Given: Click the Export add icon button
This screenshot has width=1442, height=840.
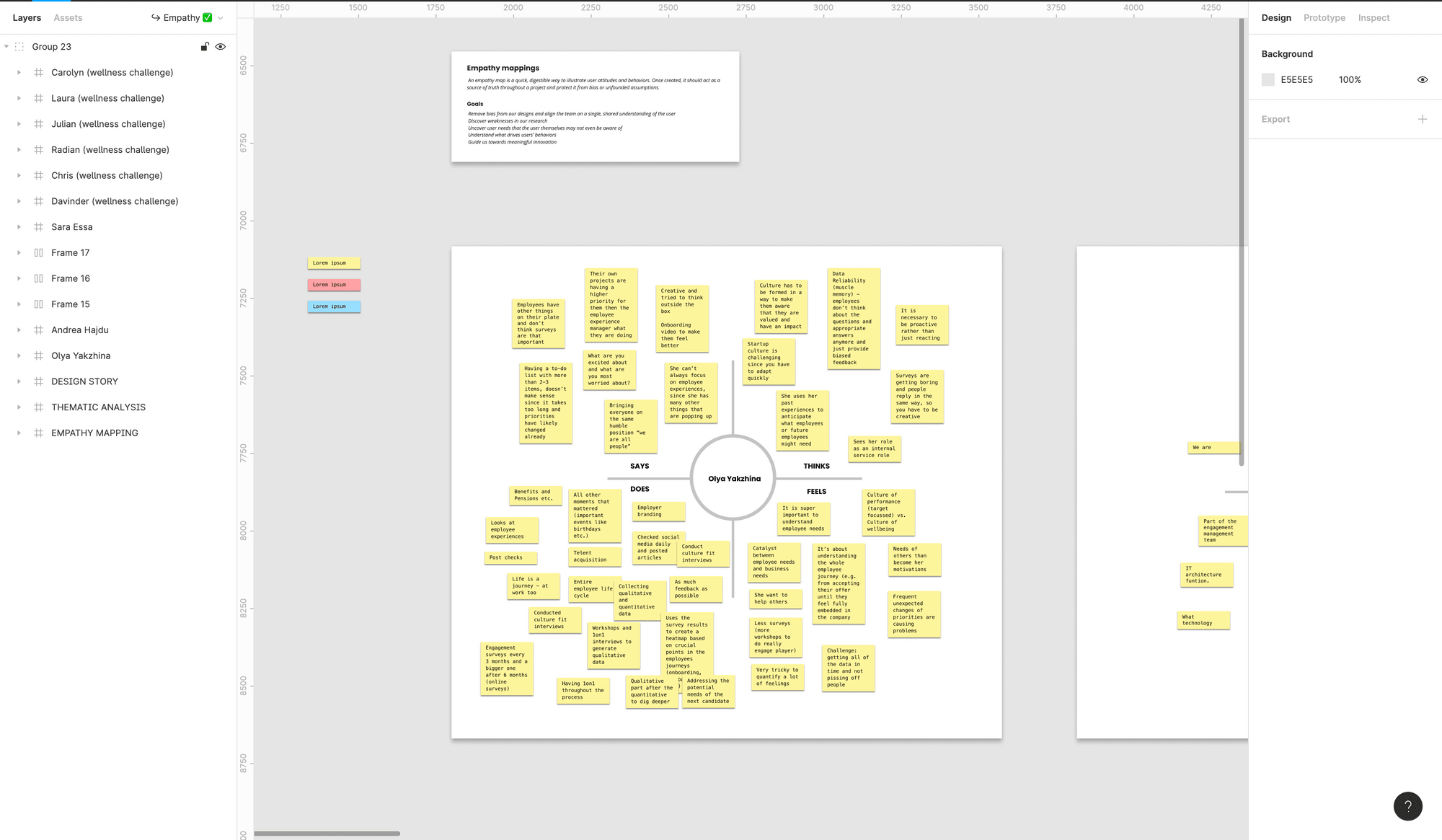Looking at the screenshot, I should [1424, 119].
